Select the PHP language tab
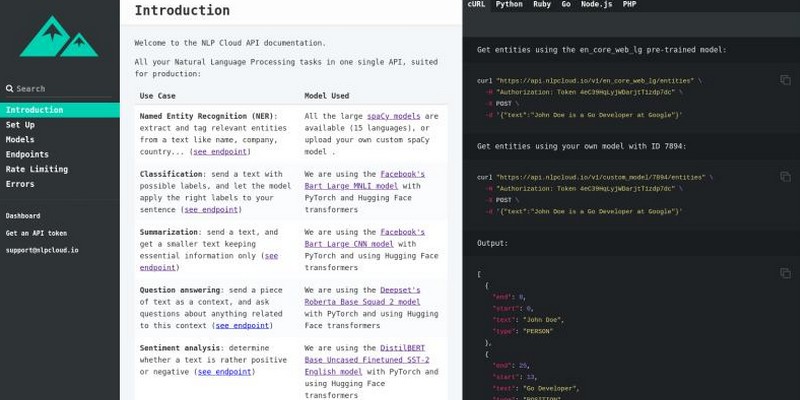Image resolution: width=800 pixels, height=400 pixels. 629,5
